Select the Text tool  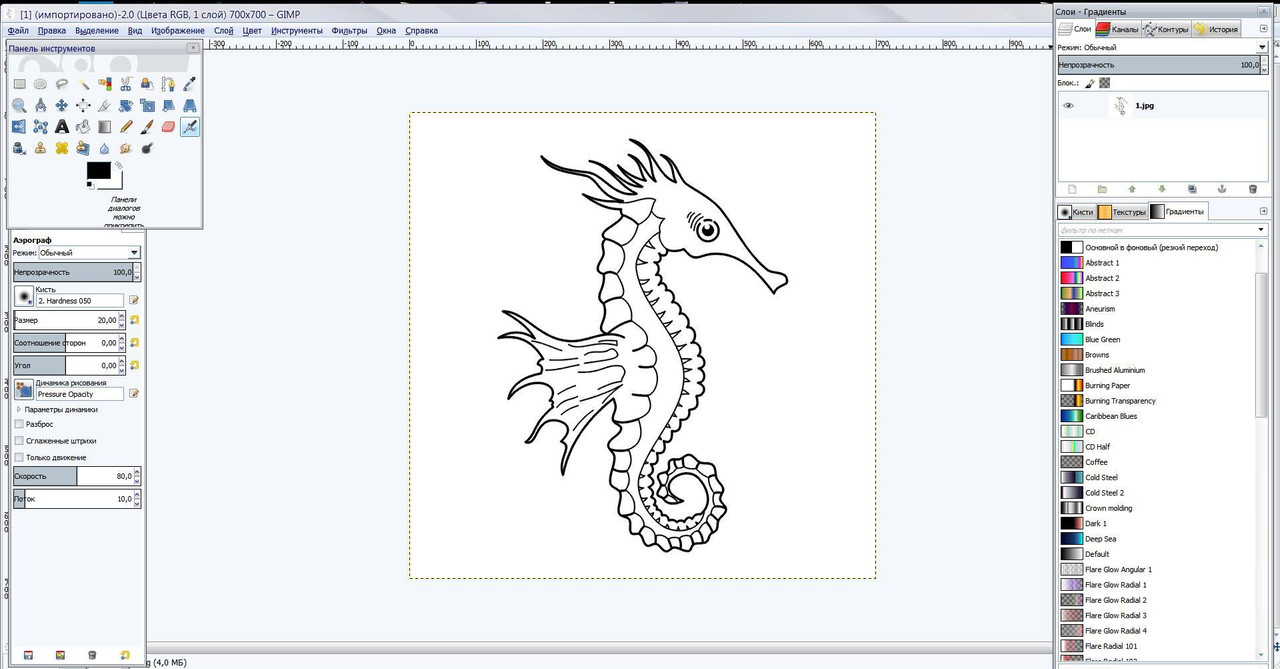click(x=62, y=127)
